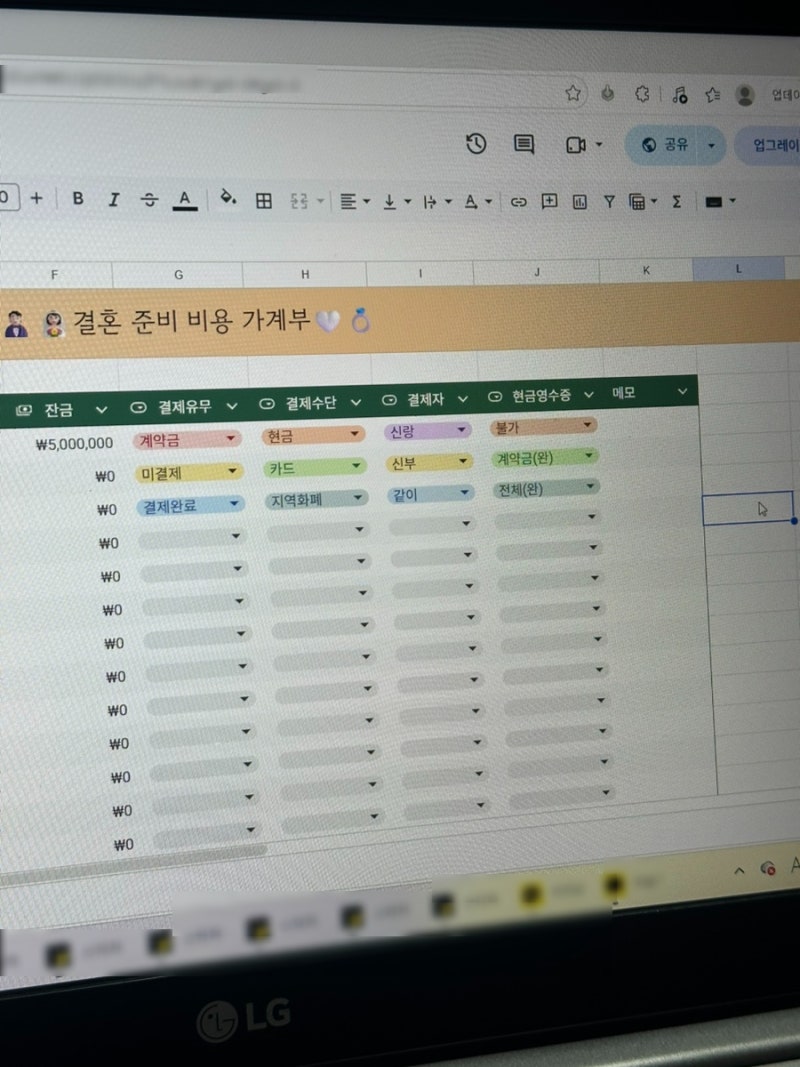Open the 결제수단 column filter chevron

pos(355,403)
